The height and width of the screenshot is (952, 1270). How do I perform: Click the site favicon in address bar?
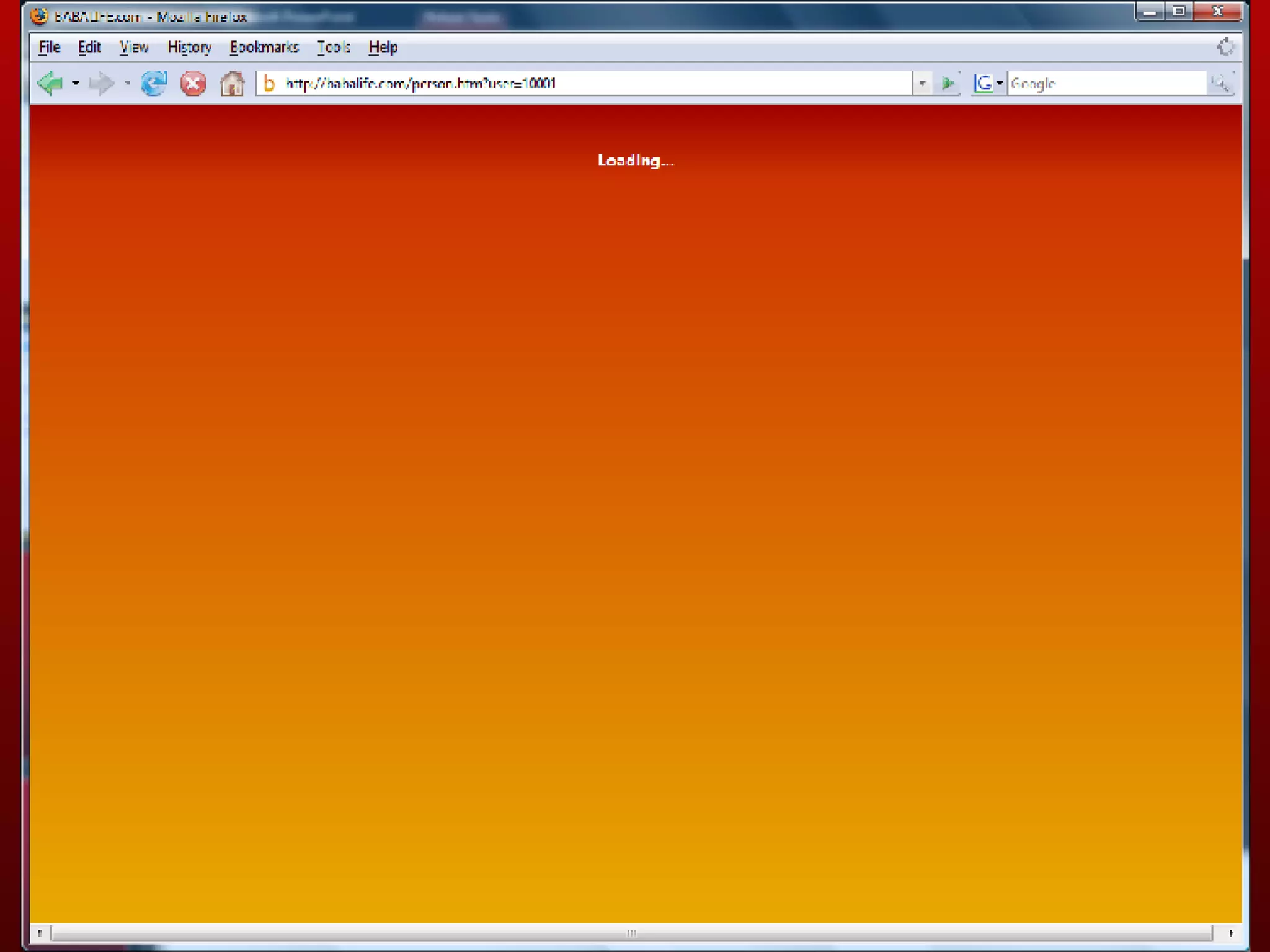(269, 83)
